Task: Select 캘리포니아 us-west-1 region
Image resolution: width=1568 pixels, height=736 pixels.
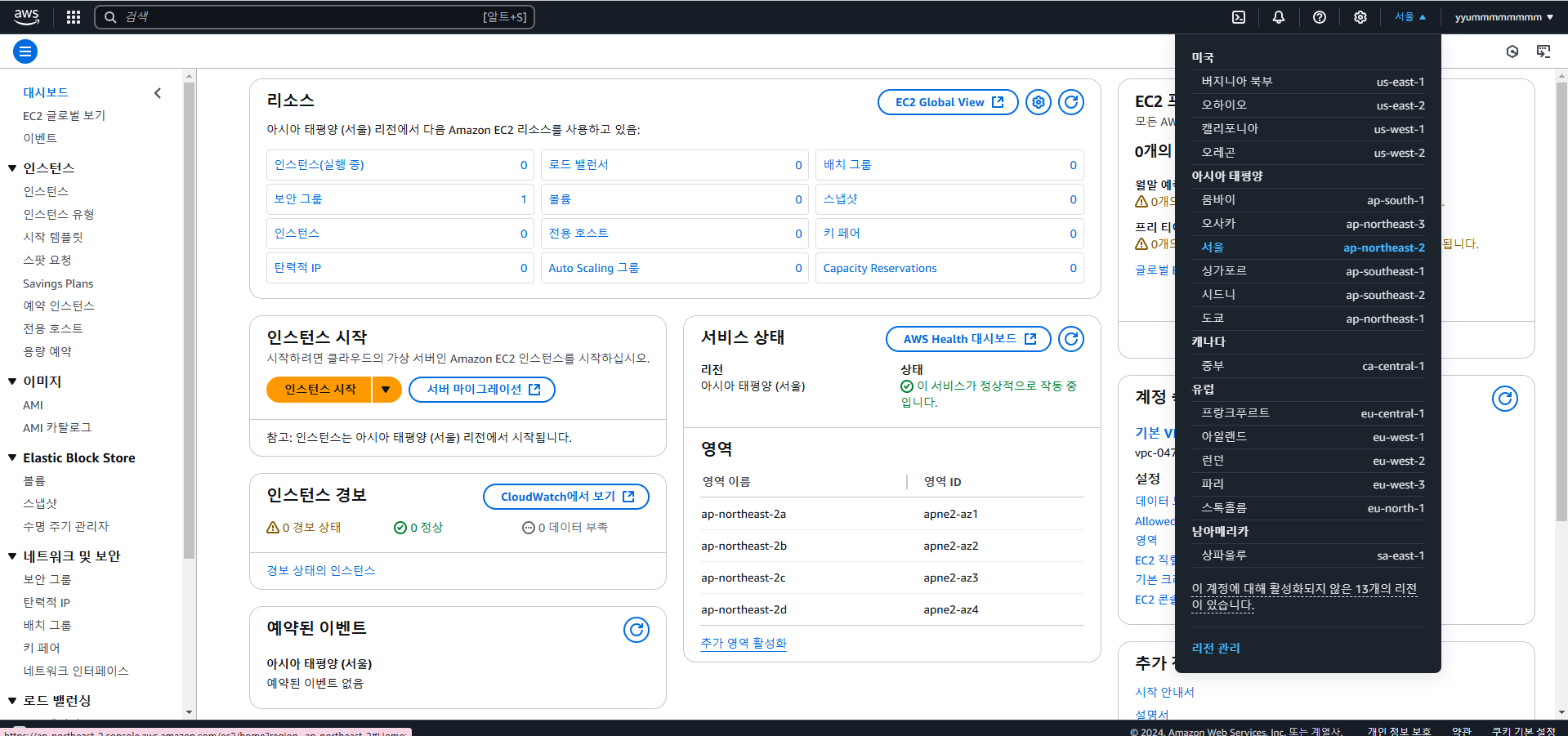Action: point(1308,129)
